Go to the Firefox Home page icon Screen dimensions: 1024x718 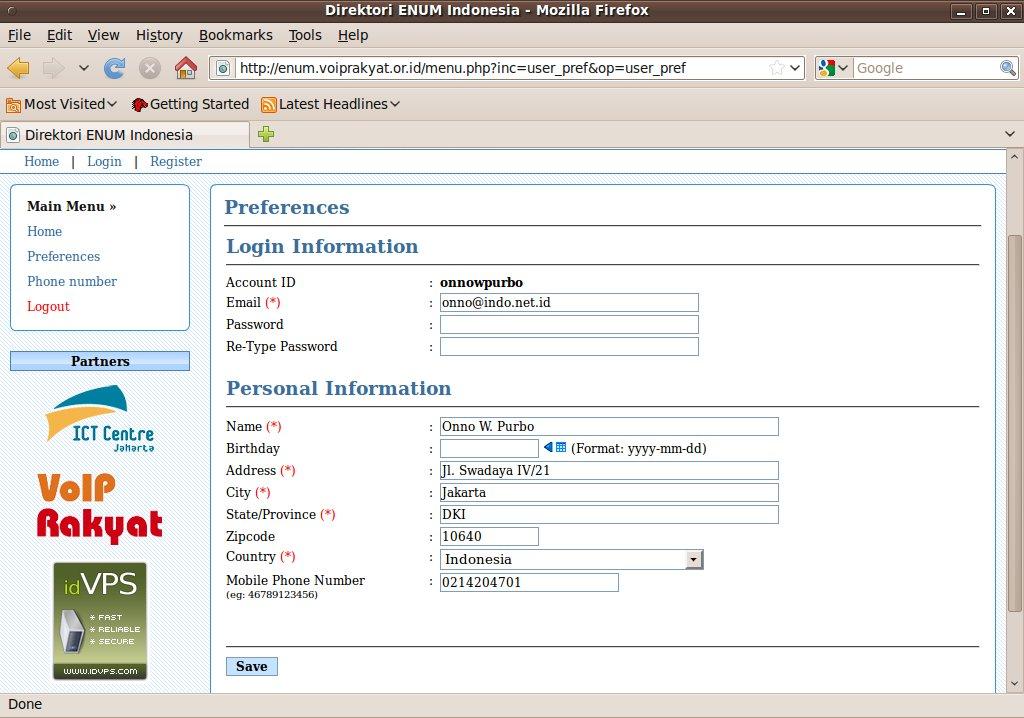[185, 68]
